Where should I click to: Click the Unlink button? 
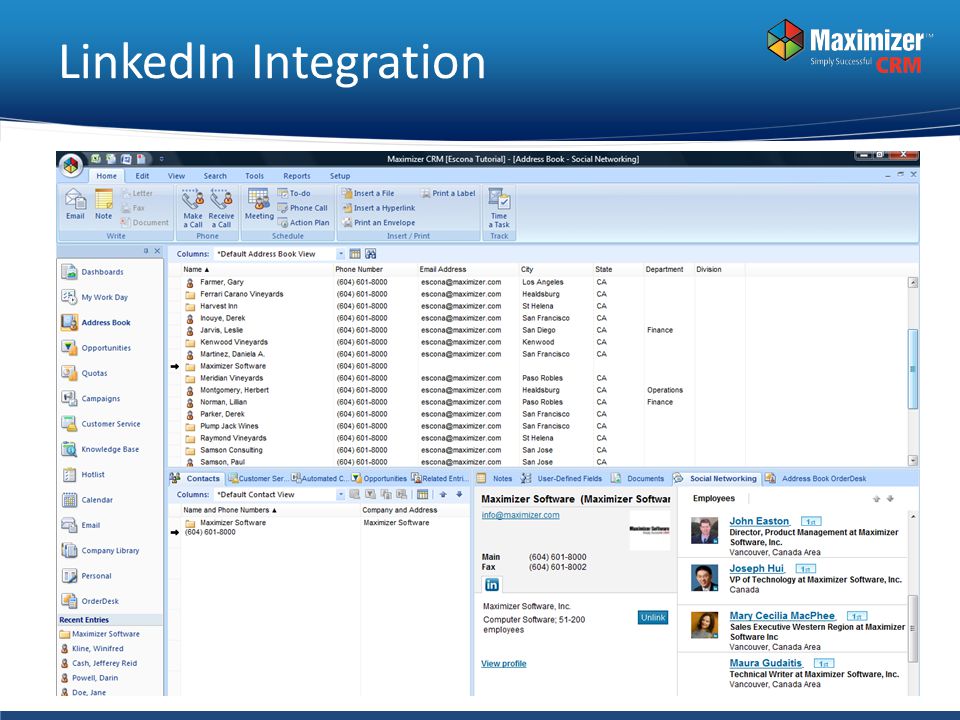(653, 618)
